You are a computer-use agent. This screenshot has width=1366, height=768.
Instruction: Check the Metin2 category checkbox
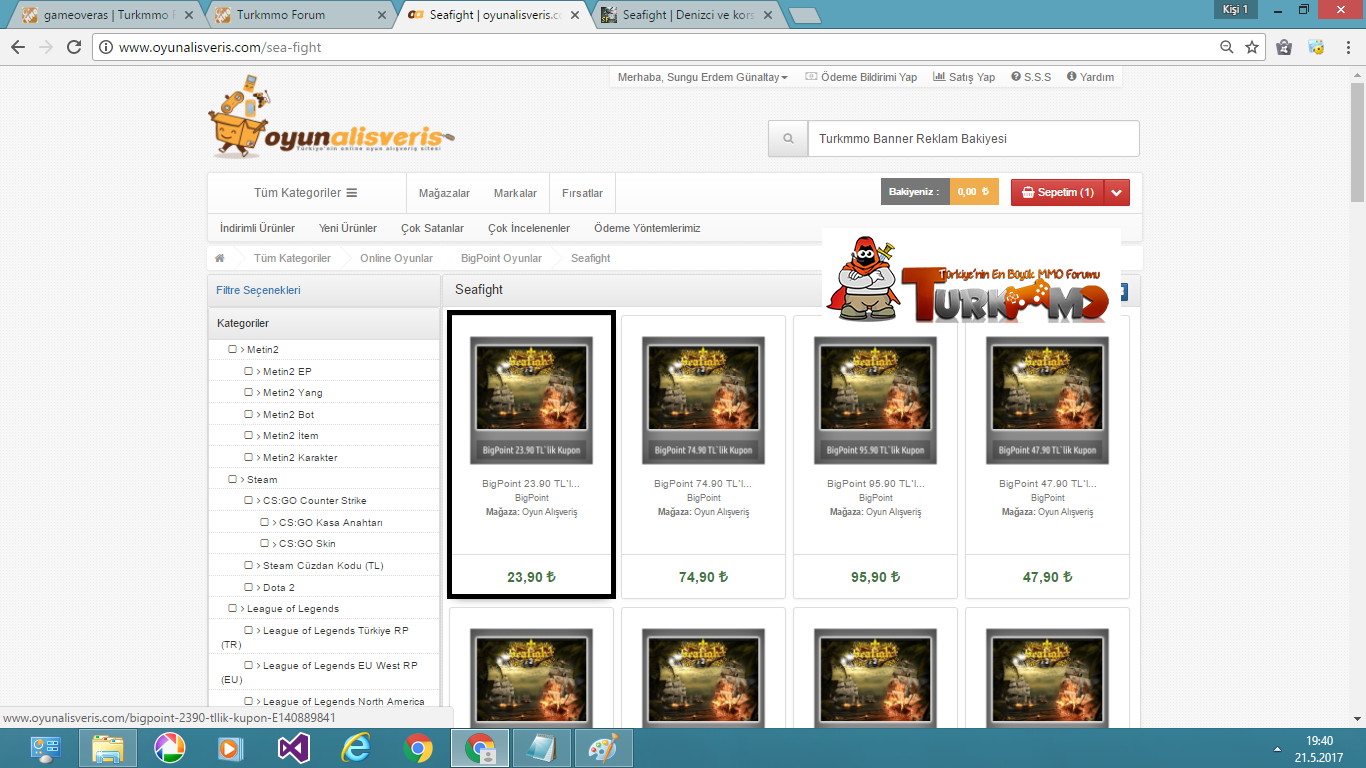pos(233,349)
